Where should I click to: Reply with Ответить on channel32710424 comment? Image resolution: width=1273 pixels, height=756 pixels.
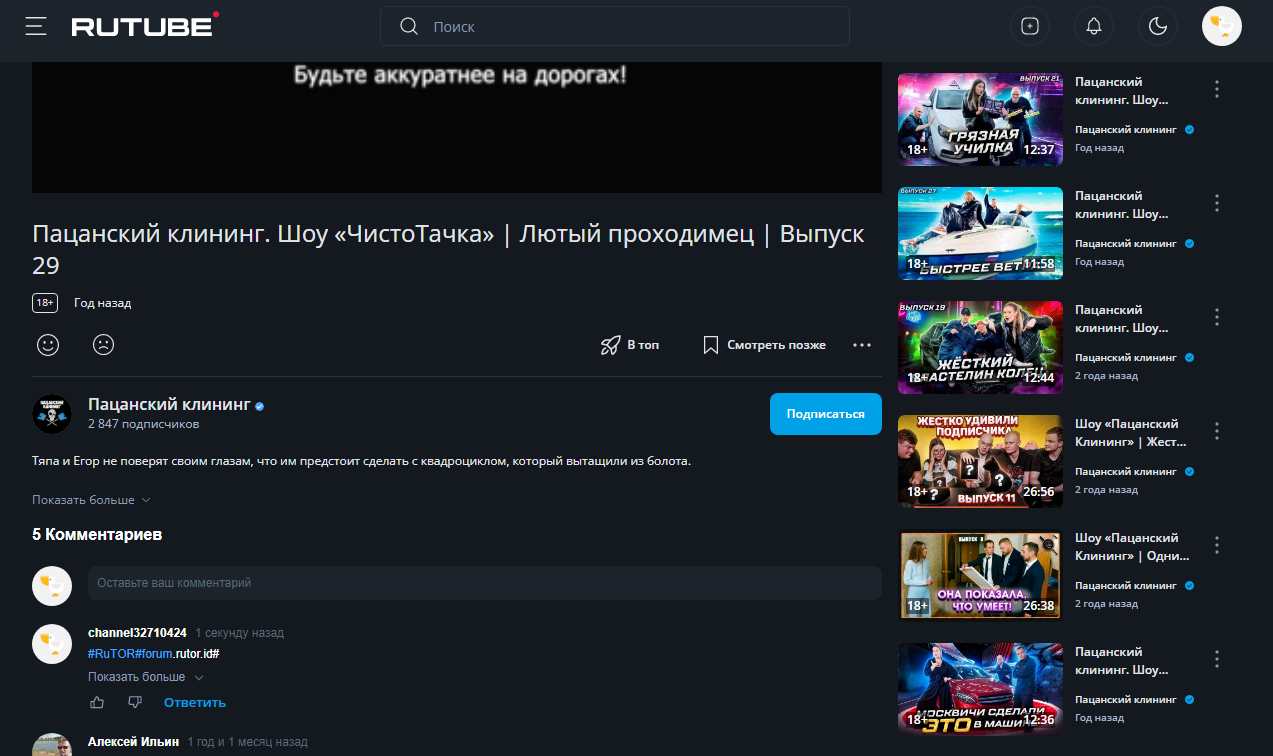click(195, 702)
